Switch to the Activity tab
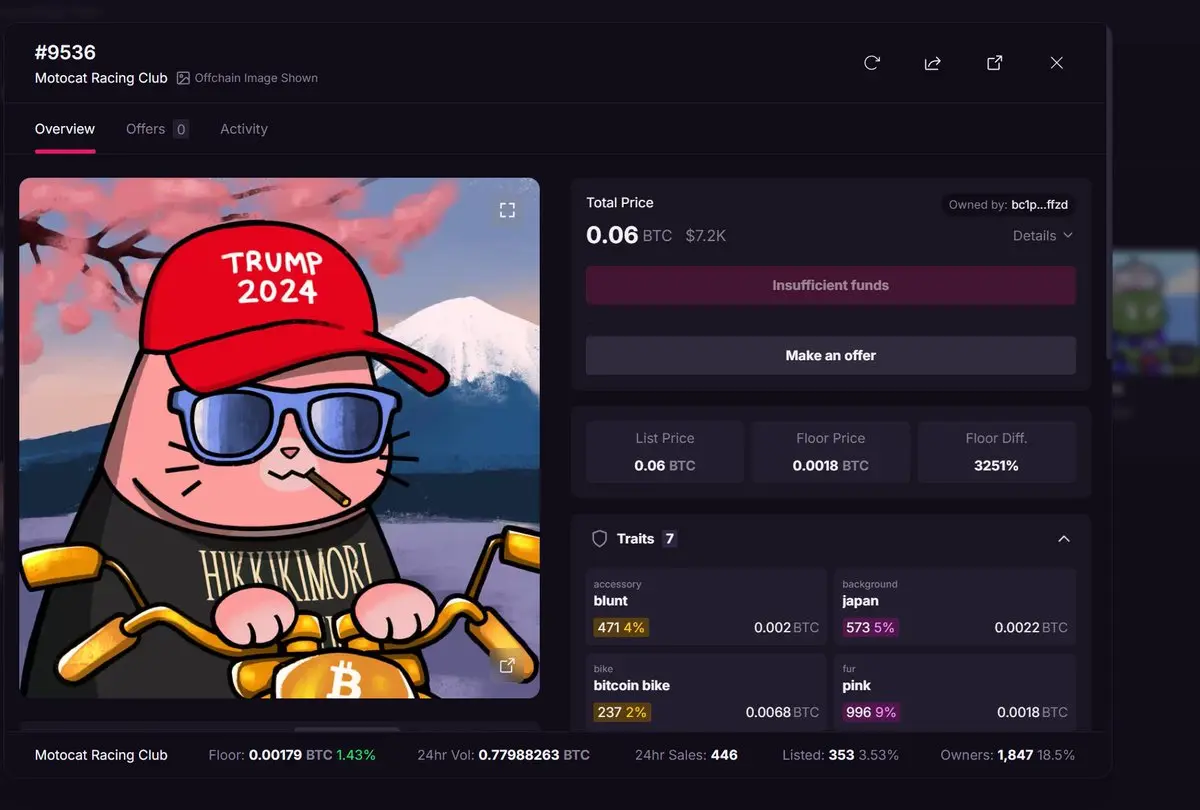1200x810 pixels. [244, 129]
